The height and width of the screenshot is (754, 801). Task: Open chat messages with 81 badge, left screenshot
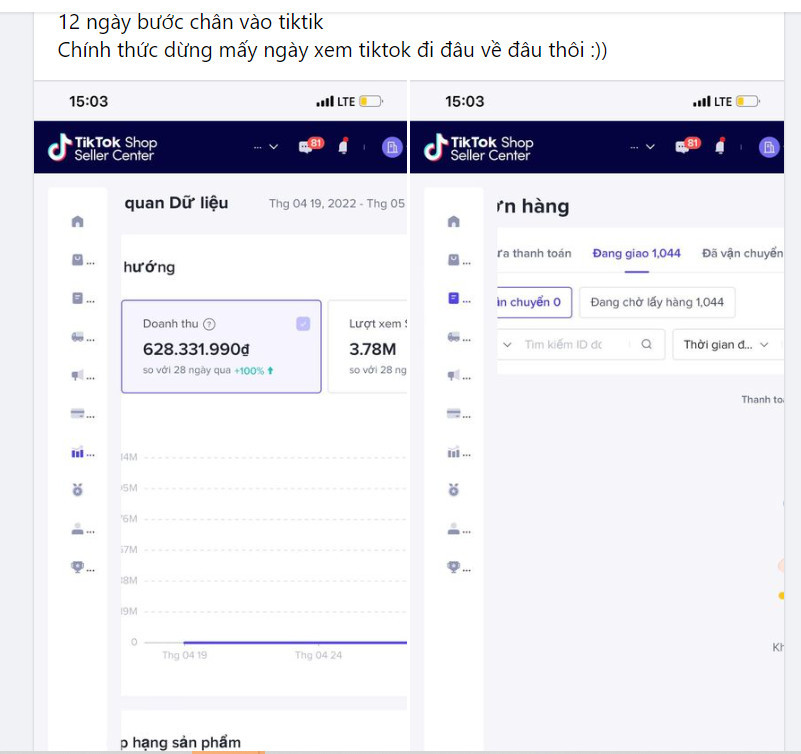point(311,146)
